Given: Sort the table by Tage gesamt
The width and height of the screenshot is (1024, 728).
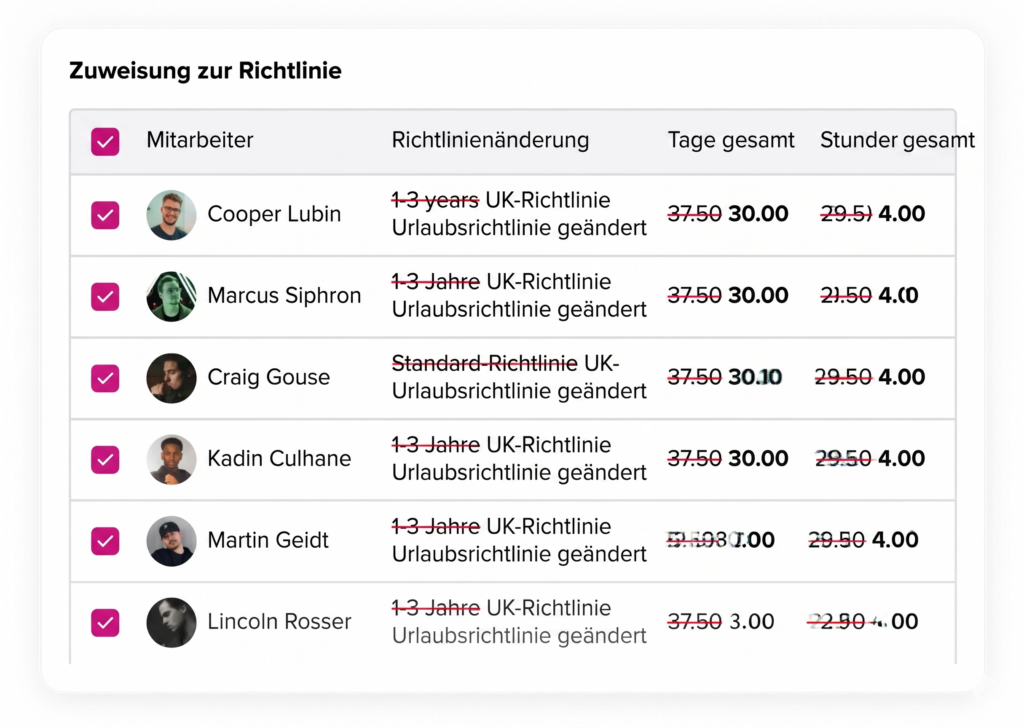Looking at the screenshot, I should [731, 140].
